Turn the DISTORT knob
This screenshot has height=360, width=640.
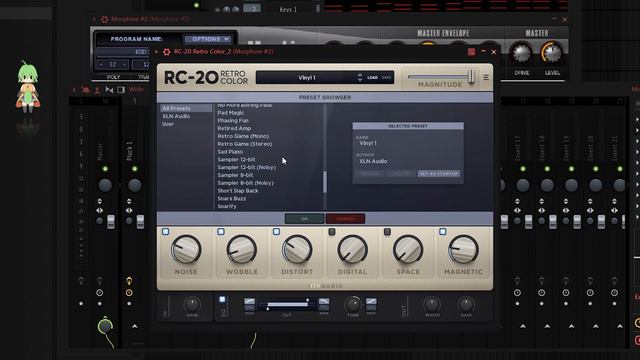(297, 249)
